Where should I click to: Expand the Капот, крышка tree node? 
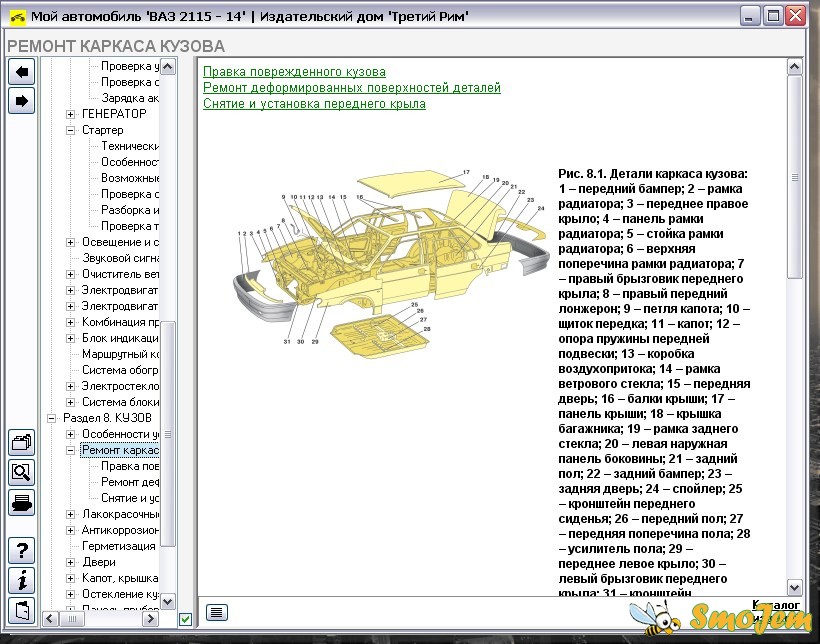[71, 578]
